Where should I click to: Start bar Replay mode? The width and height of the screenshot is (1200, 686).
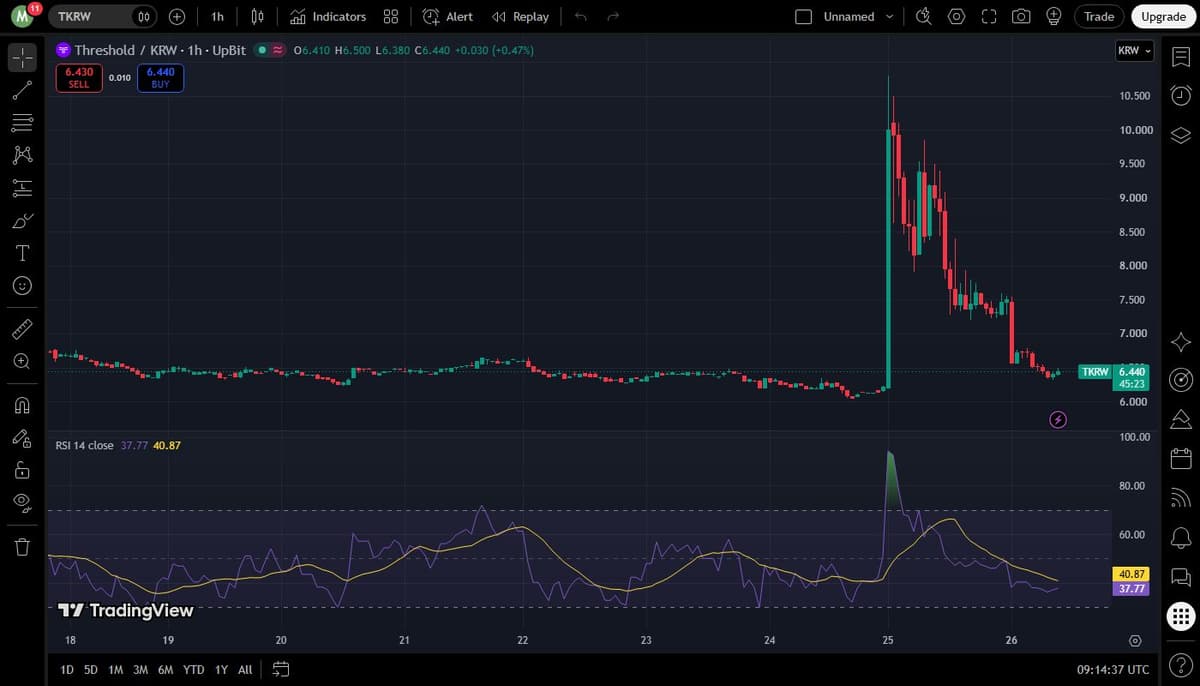(520, 16)
